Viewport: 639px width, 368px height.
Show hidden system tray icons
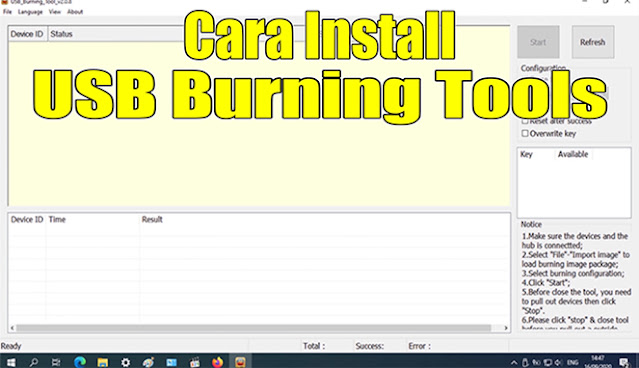coord(514,362)
